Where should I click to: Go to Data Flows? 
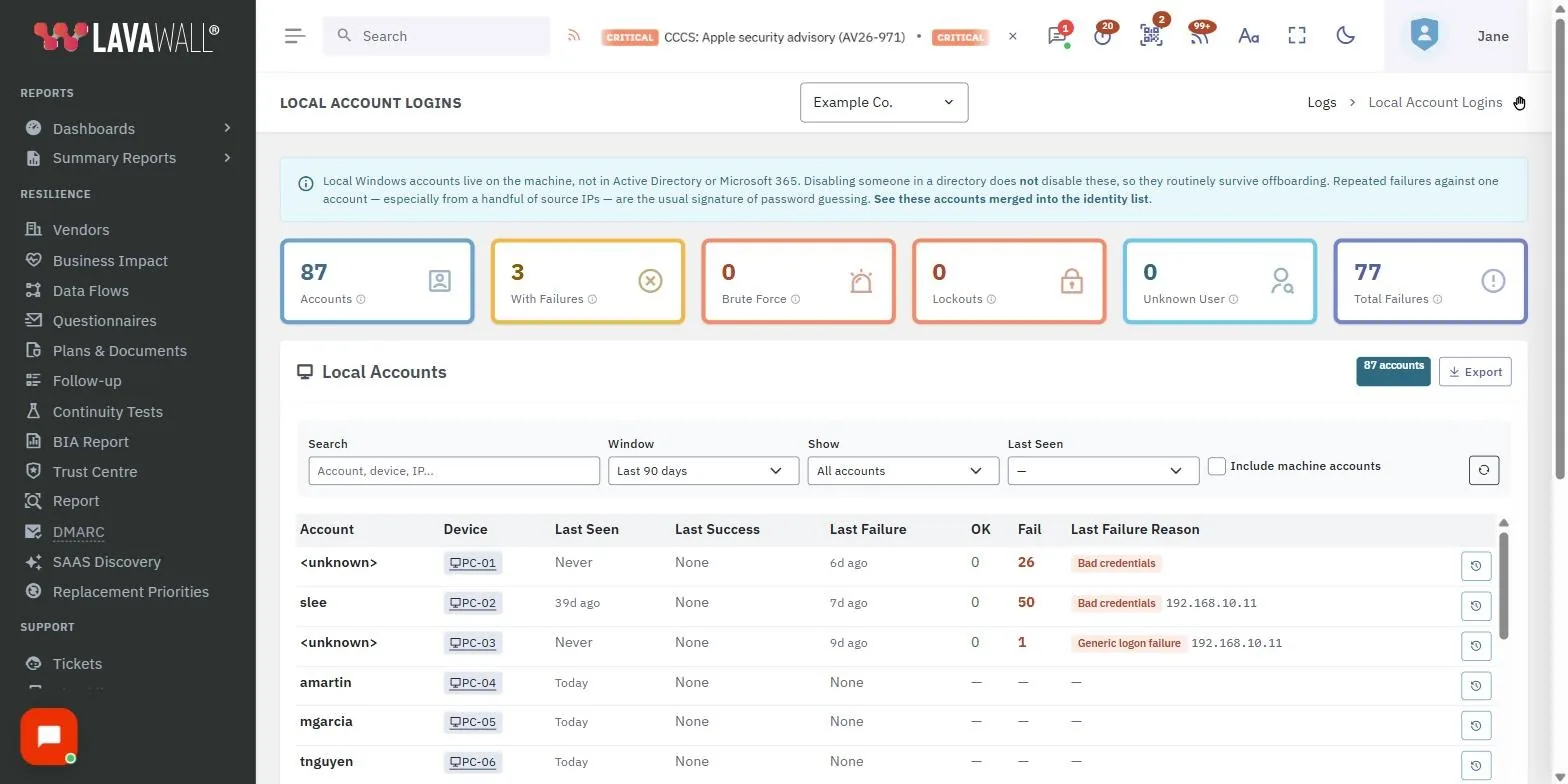coord(90,291)
